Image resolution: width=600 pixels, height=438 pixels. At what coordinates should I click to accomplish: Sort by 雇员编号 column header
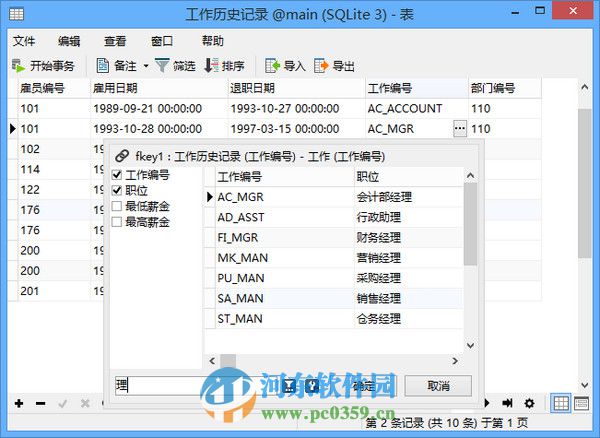coord(54,88)
